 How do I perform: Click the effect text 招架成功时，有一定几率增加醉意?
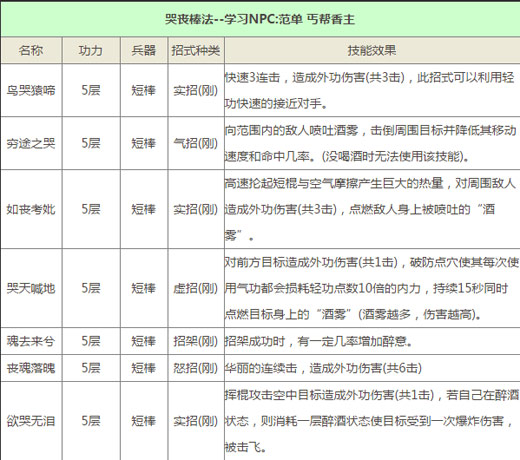point(318,341)
